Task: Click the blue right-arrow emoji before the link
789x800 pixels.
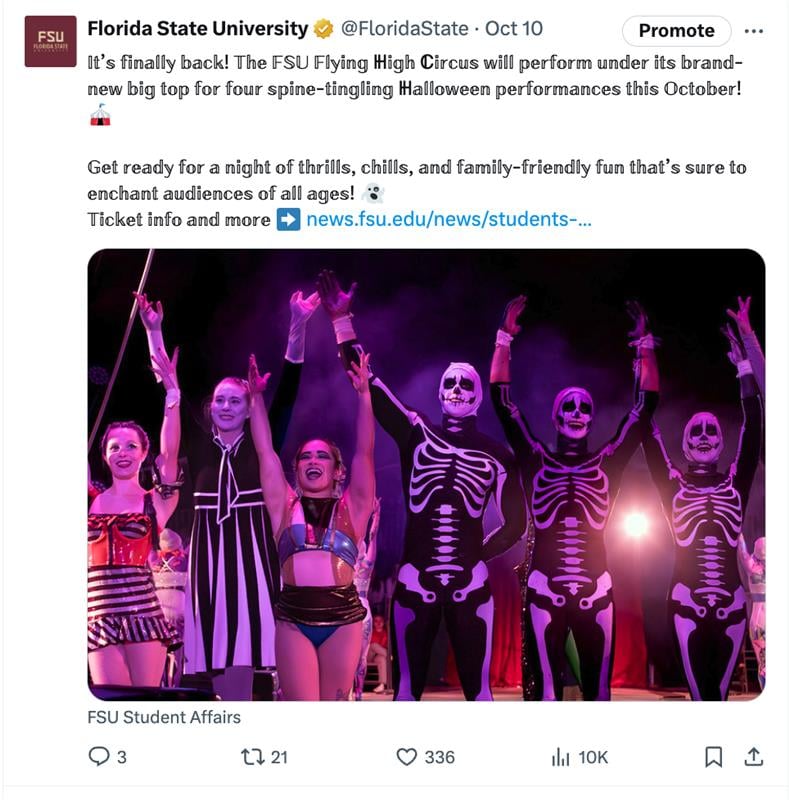Action: pos(288,219)
